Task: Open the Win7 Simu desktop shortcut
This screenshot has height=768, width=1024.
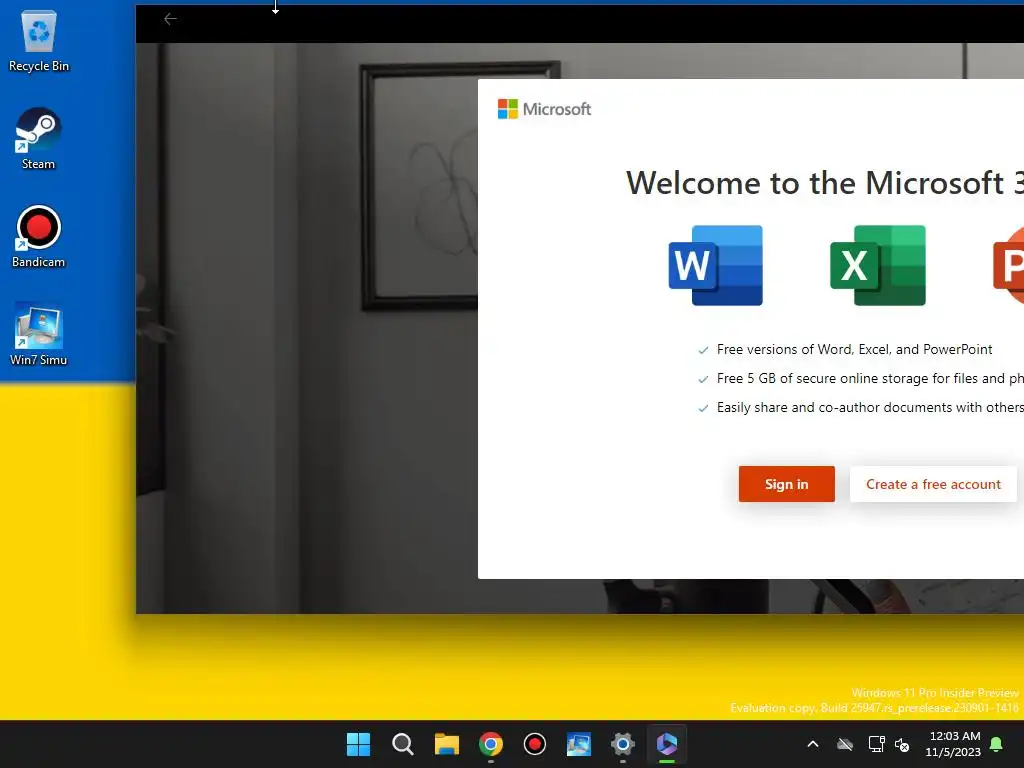Action: coord(39,334)
